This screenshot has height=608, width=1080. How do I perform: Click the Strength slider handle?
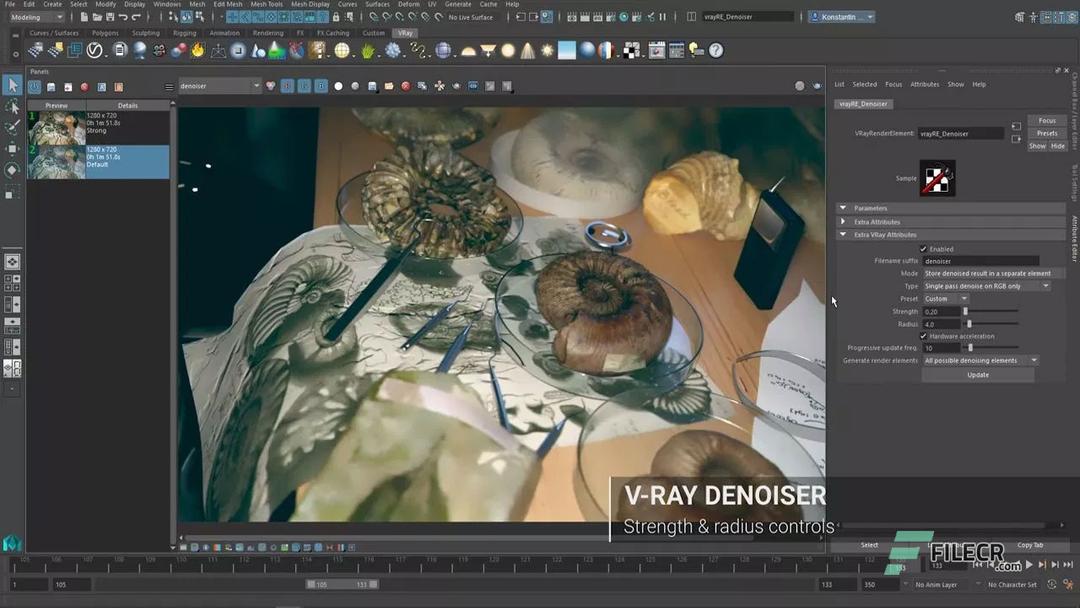tap(966, 311)
